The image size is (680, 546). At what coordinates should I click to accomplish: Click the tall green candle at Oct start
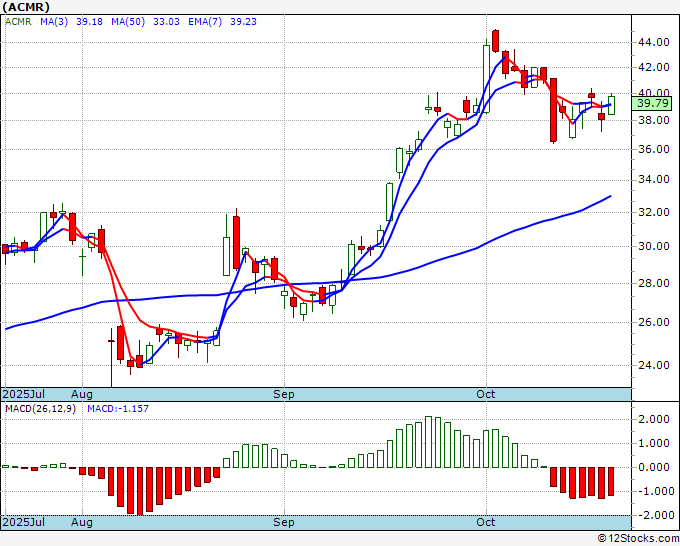point(486,78)
